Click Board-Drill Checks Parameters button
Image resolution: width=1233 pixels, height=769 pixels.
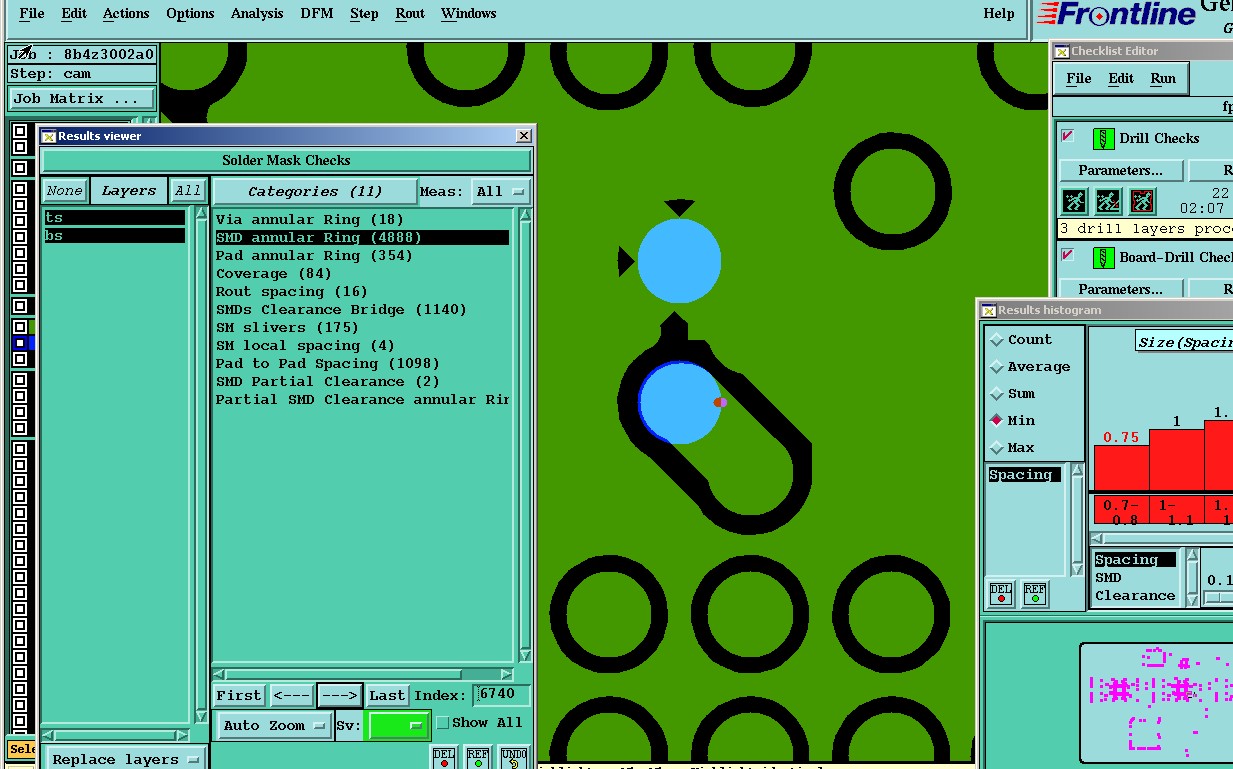(x=1120, y=289)
